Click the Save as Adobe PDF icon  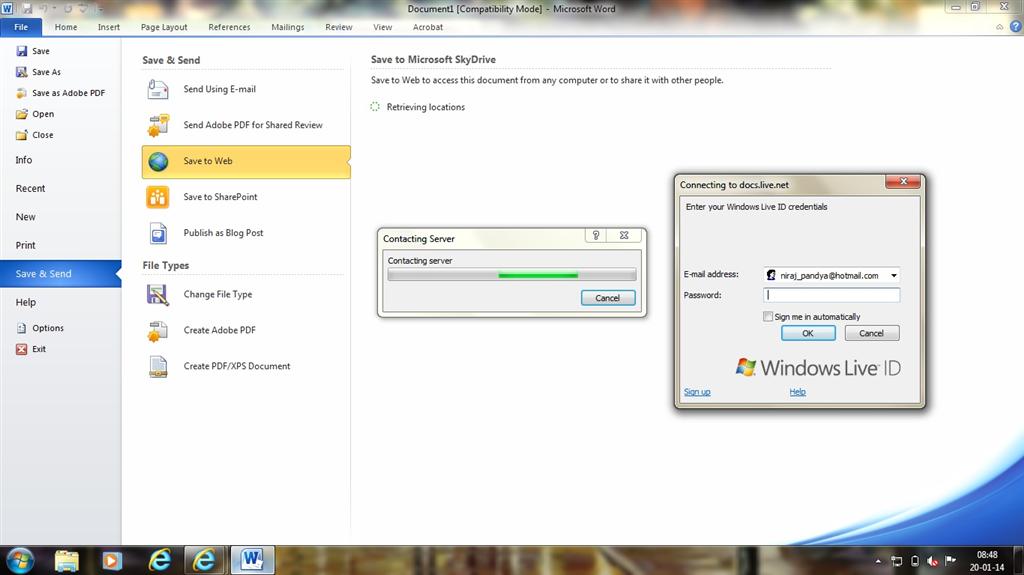click(x=22, y=93)
